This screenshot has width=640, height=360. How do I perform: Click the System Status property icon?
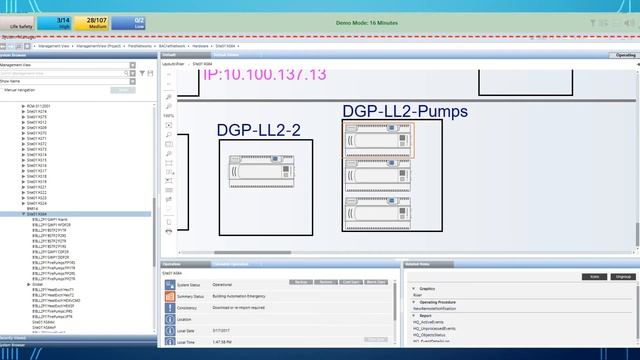click(170, 285)
